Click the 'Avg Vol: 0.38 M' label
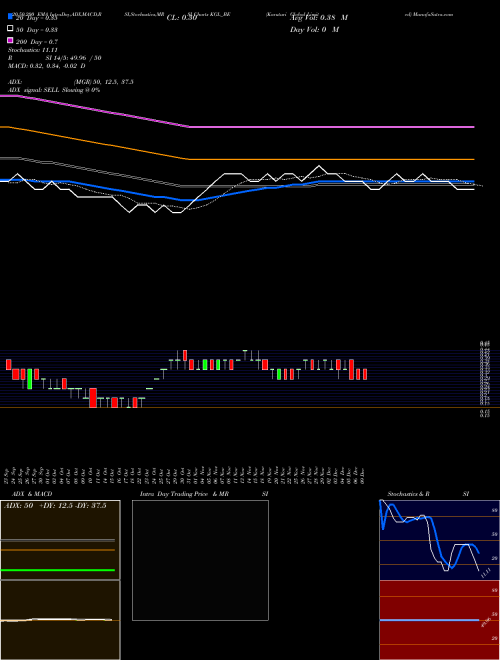The width and height of the screenshot is (500, 660). 319,18
